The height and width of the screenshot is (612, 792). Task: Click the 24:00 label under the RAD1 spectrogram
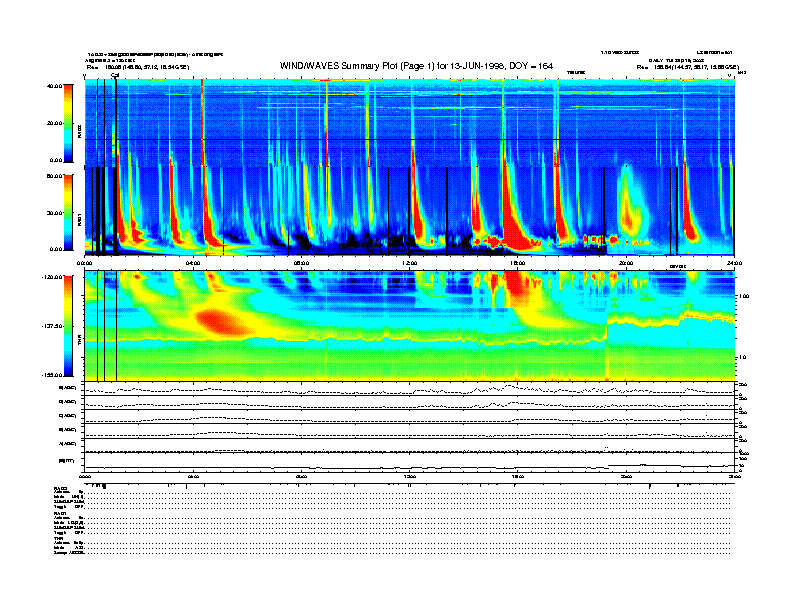click(x=734, y=263)
